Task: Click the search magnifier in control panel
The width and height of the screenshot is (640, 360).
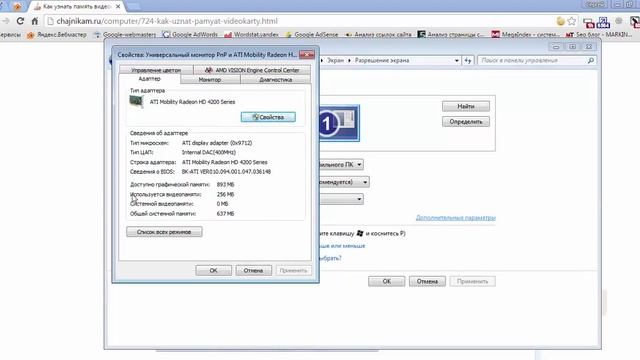Action: pos(591,60)
